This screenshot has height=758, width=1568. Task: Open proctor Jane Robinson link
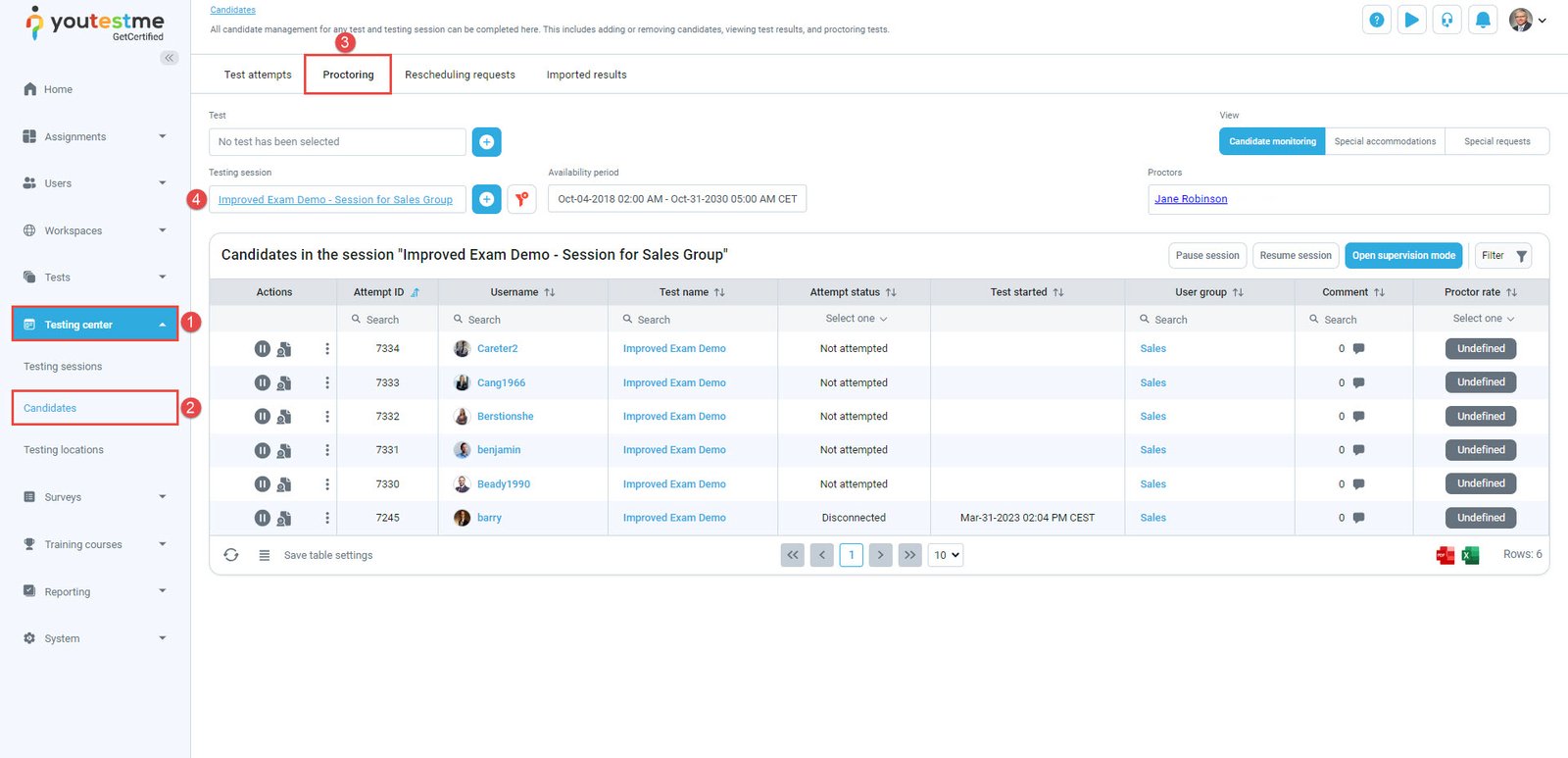1191,199
